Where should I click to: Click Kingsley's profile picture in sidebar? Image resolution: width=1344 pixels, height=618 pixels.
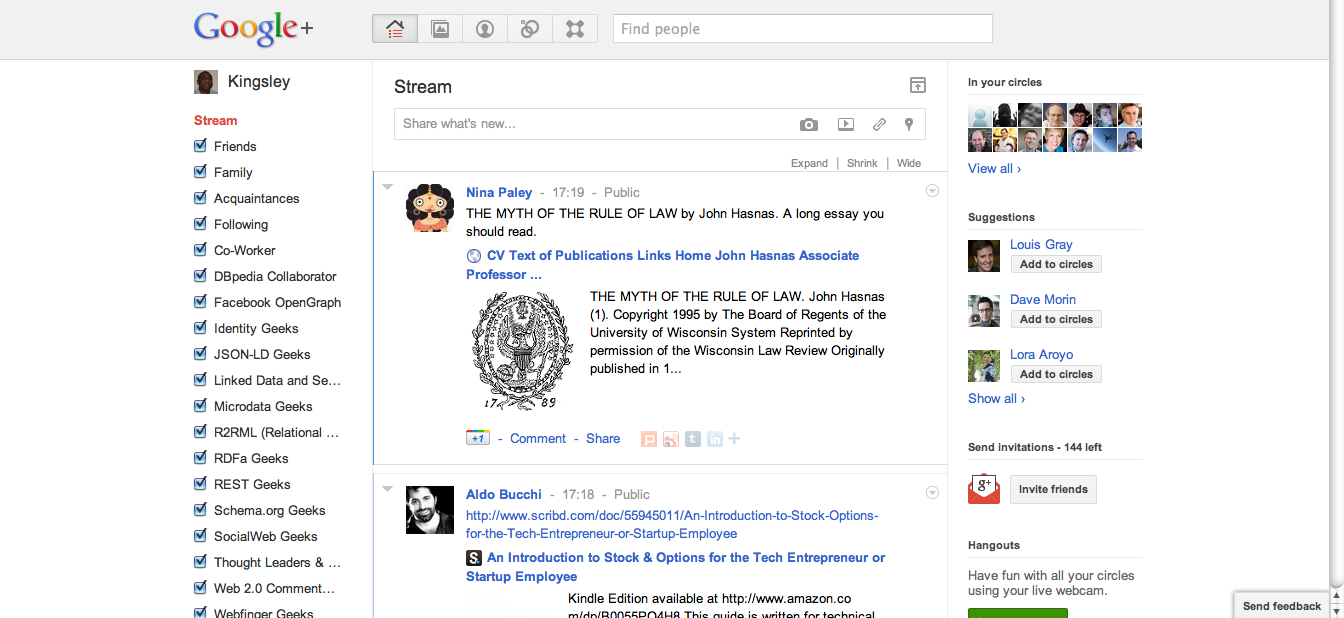click(x=206, y=82)
